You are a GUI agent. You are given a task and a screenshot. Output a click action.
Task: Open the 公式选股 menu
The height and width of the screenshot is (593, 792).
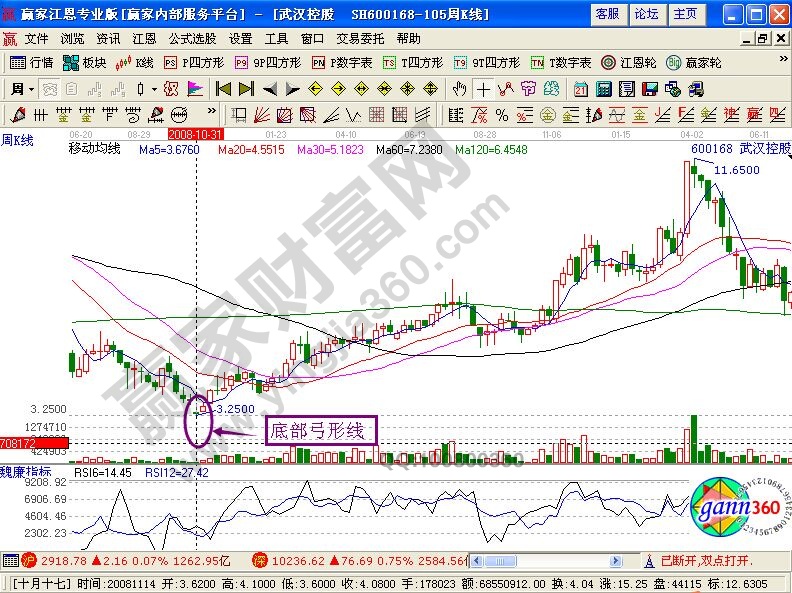192,38
